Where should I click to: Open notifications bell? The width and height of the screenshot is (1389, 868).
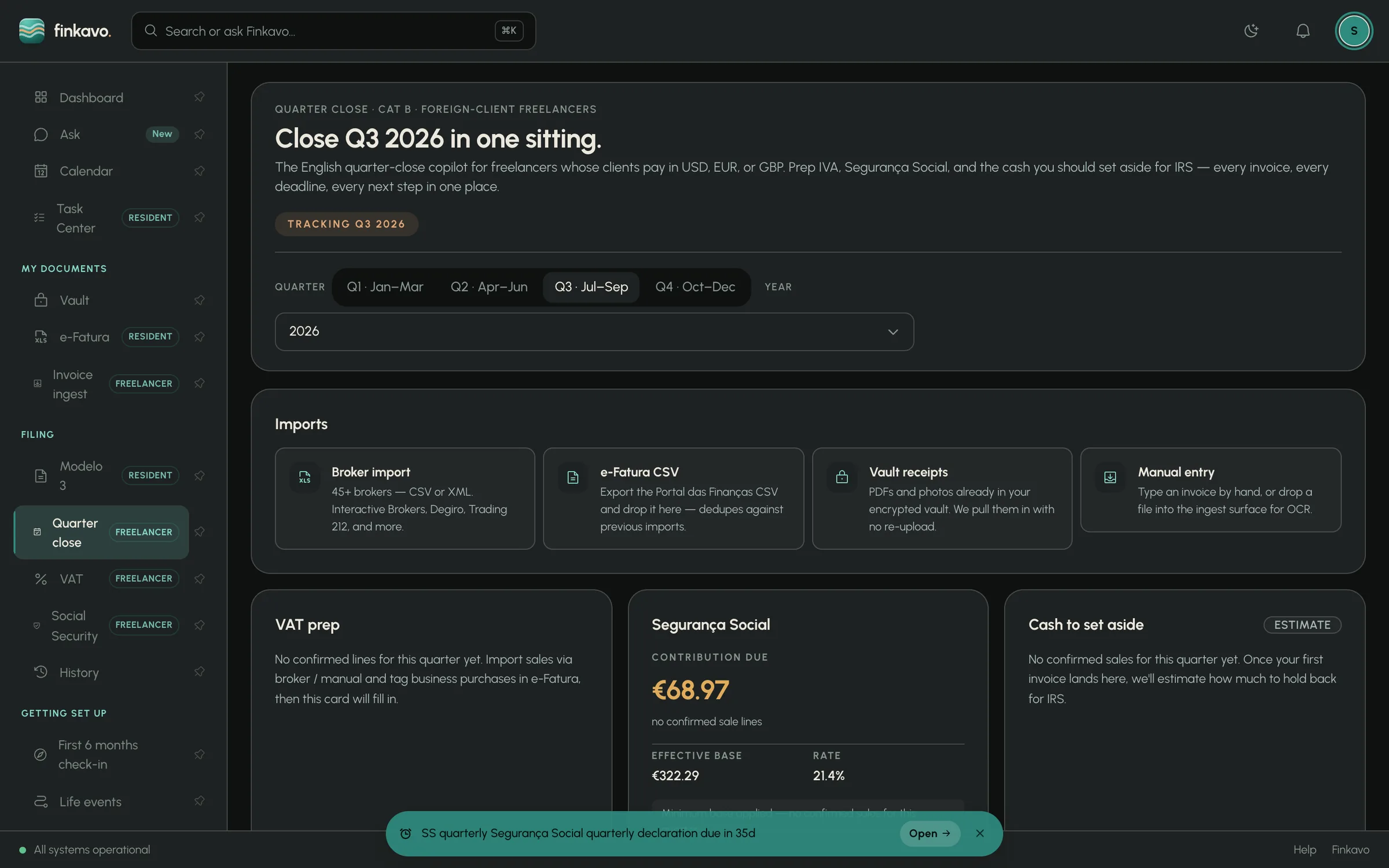[x=1303, y=31]
